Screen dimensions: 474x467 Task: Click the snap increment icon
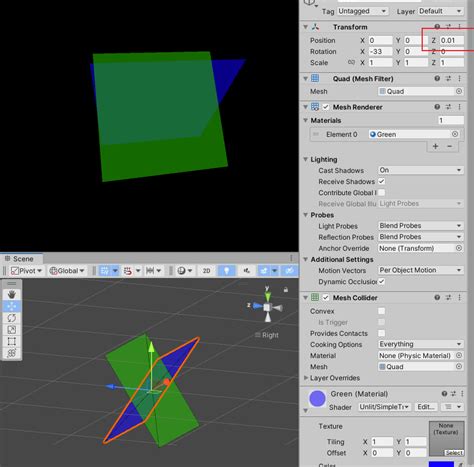coord(150,271)
